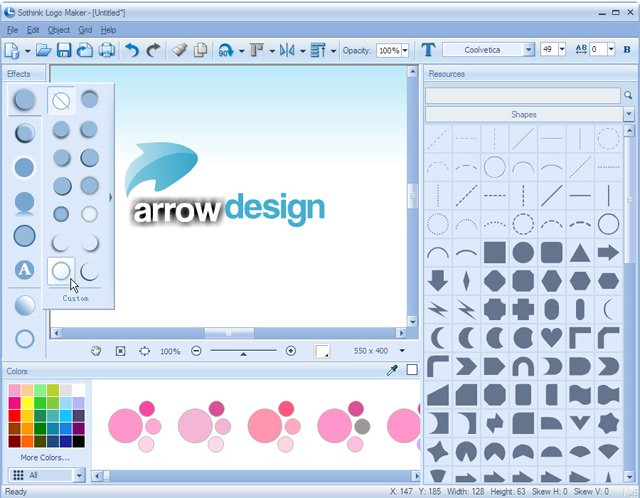Open the Coolvetica font dropdown
This screenshot has width=640, height=498.
pyautogui.click(x=528, y=50)
